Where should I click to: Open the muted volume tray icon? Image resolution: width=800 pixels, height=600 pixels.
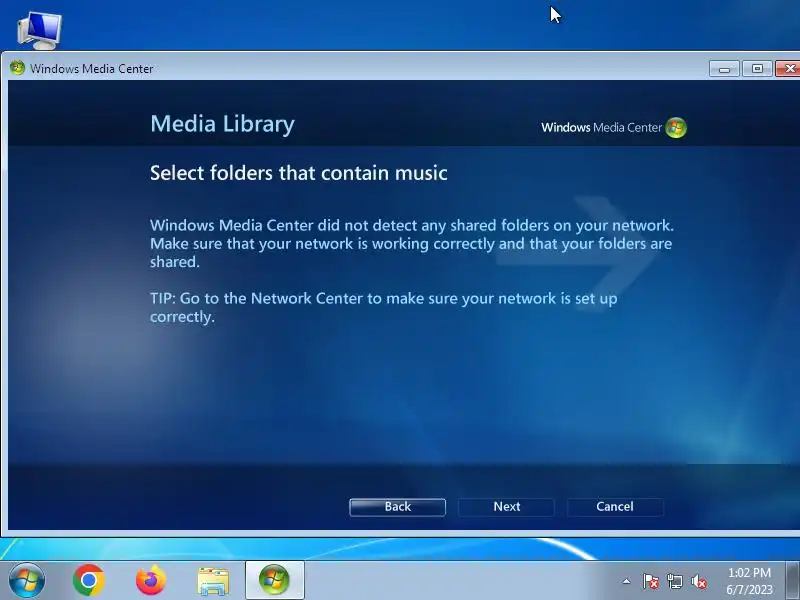[698, 581]
